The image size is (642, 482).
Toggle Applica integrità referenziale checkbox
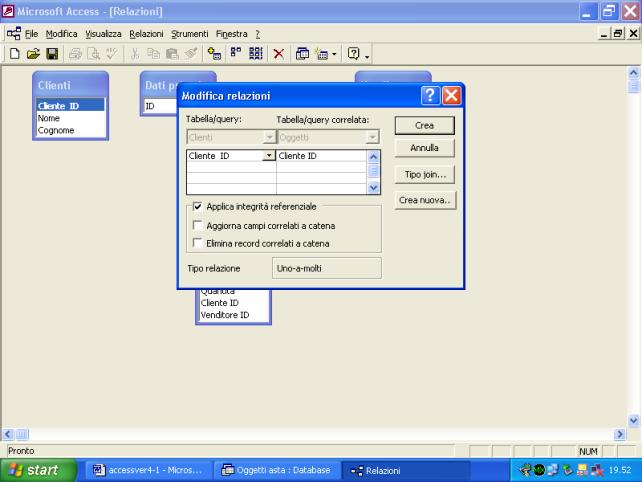pos(197,206)
